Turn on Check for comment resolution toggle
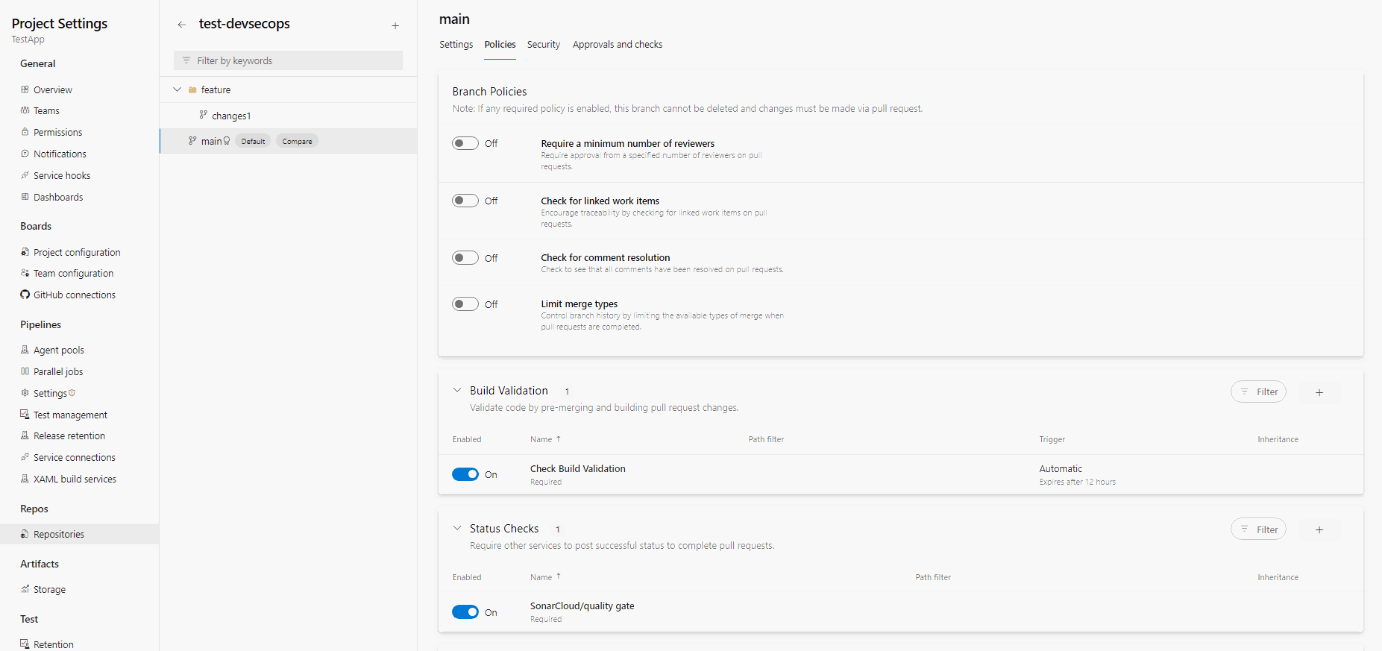The image size is (1382, 651). tap(465, 258)
